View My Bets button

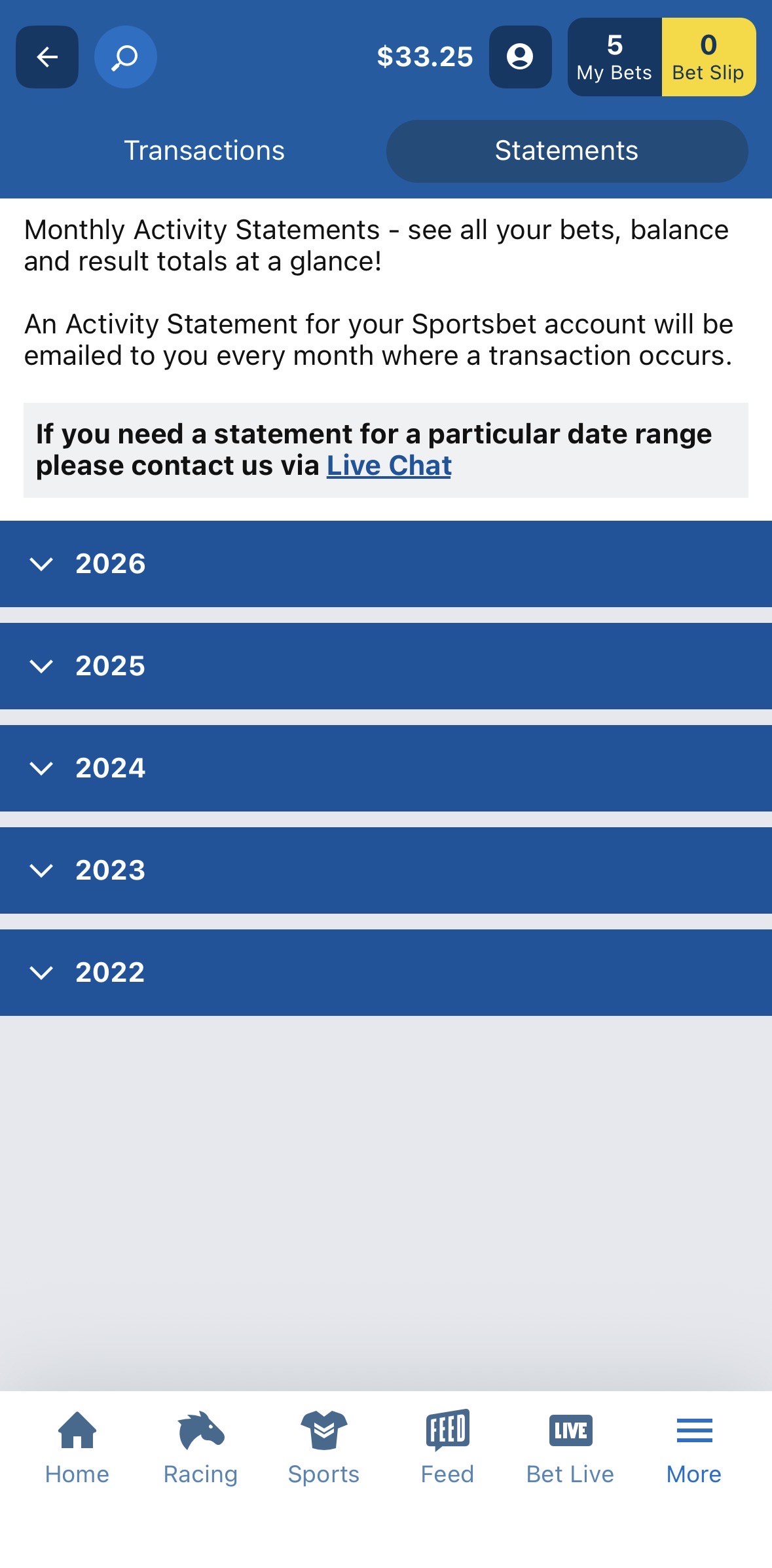point(614,57)
